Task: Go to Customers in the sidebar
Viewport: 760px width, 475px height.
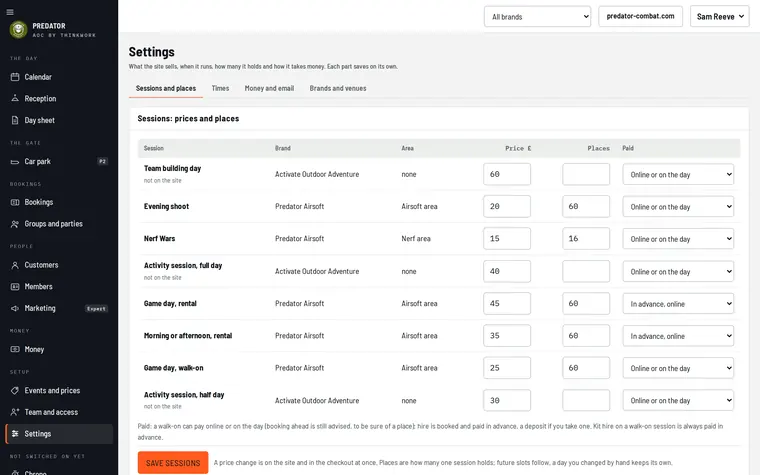Action: (59, 265)
